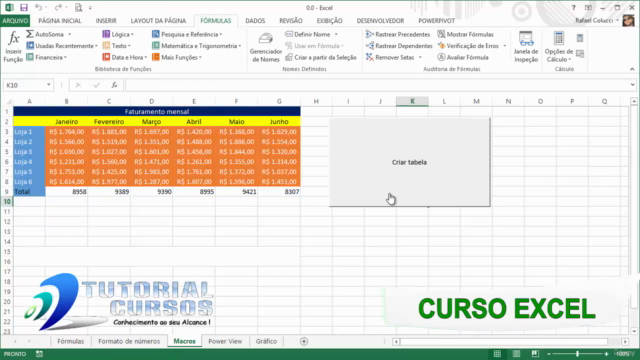Switch to DADOS tab
Screen dimensions: 640x360
coord(255,20)
